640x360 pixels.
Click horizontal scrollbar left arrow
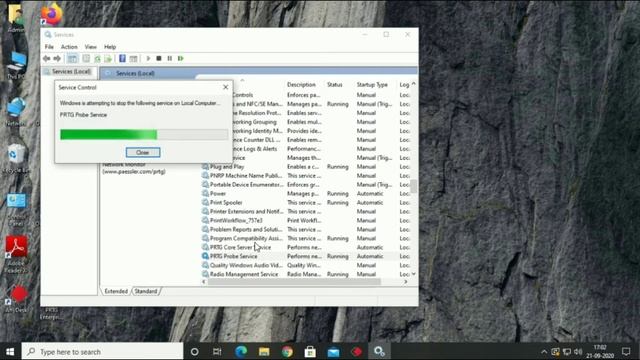pos(204,282)
